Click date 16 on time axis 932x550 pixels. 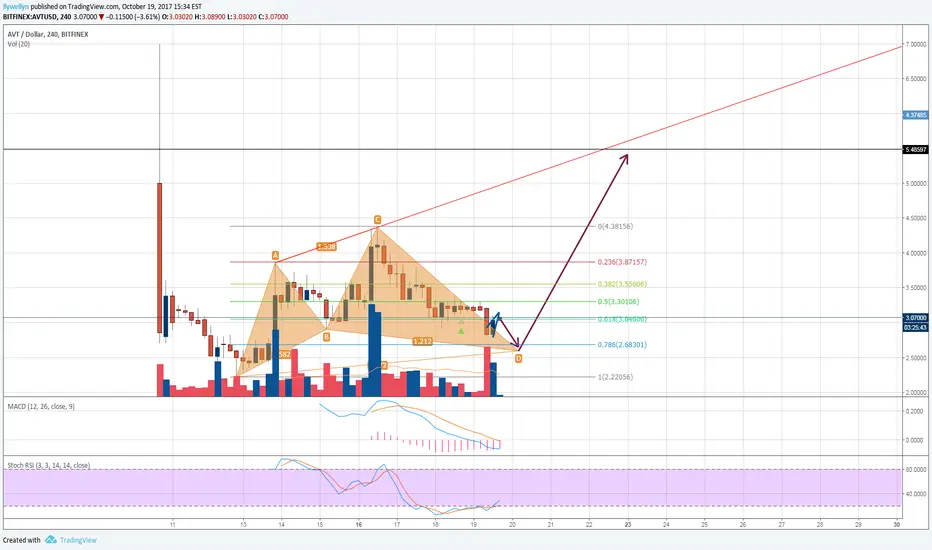coord(358,524)
